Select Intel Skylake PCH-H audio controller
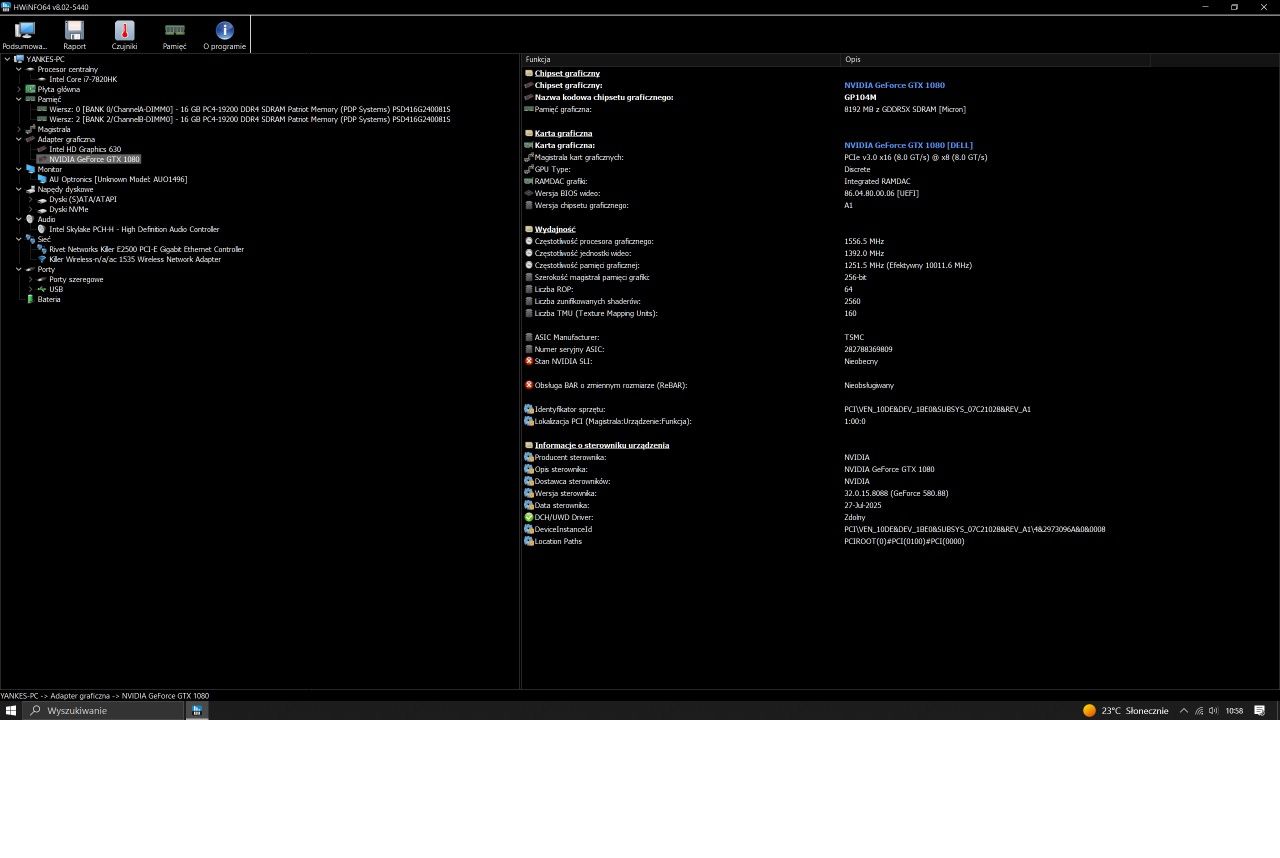Viewport: 1280px width, 858px height. pyautogui.click(x=134, y=229)
